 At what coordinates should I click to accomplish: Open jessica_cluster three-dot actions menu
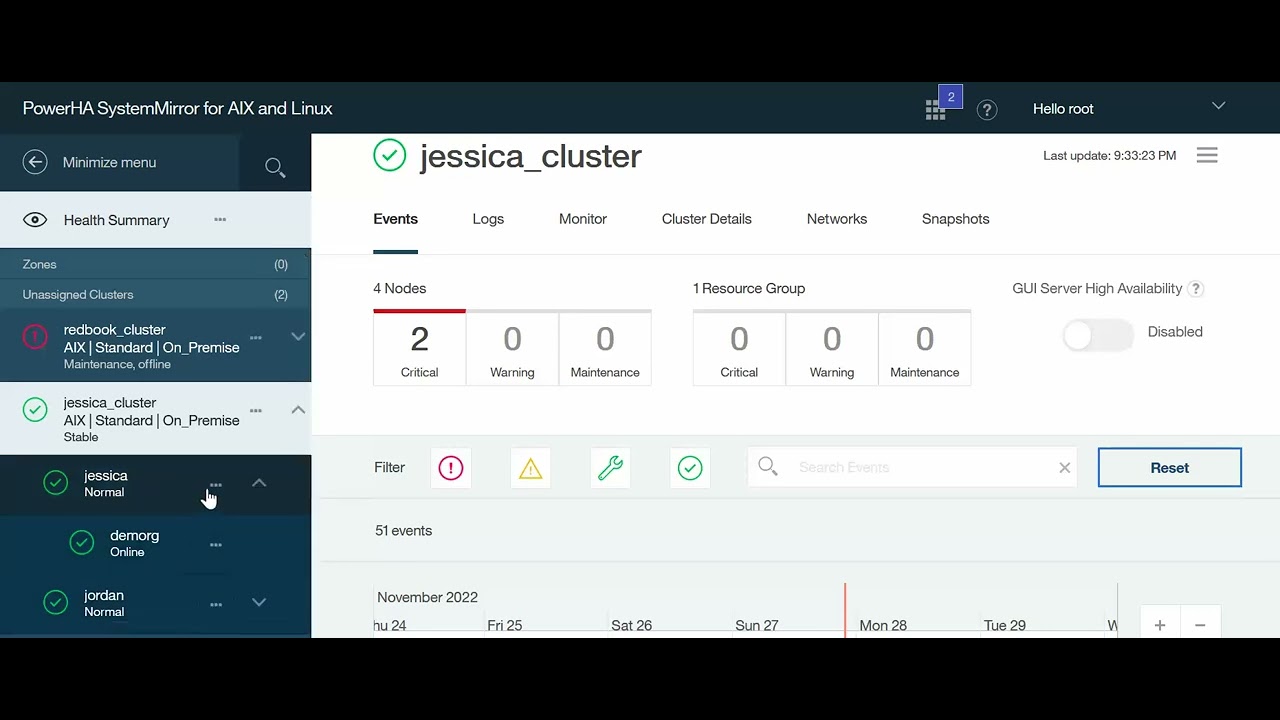[x=256, y=411]
